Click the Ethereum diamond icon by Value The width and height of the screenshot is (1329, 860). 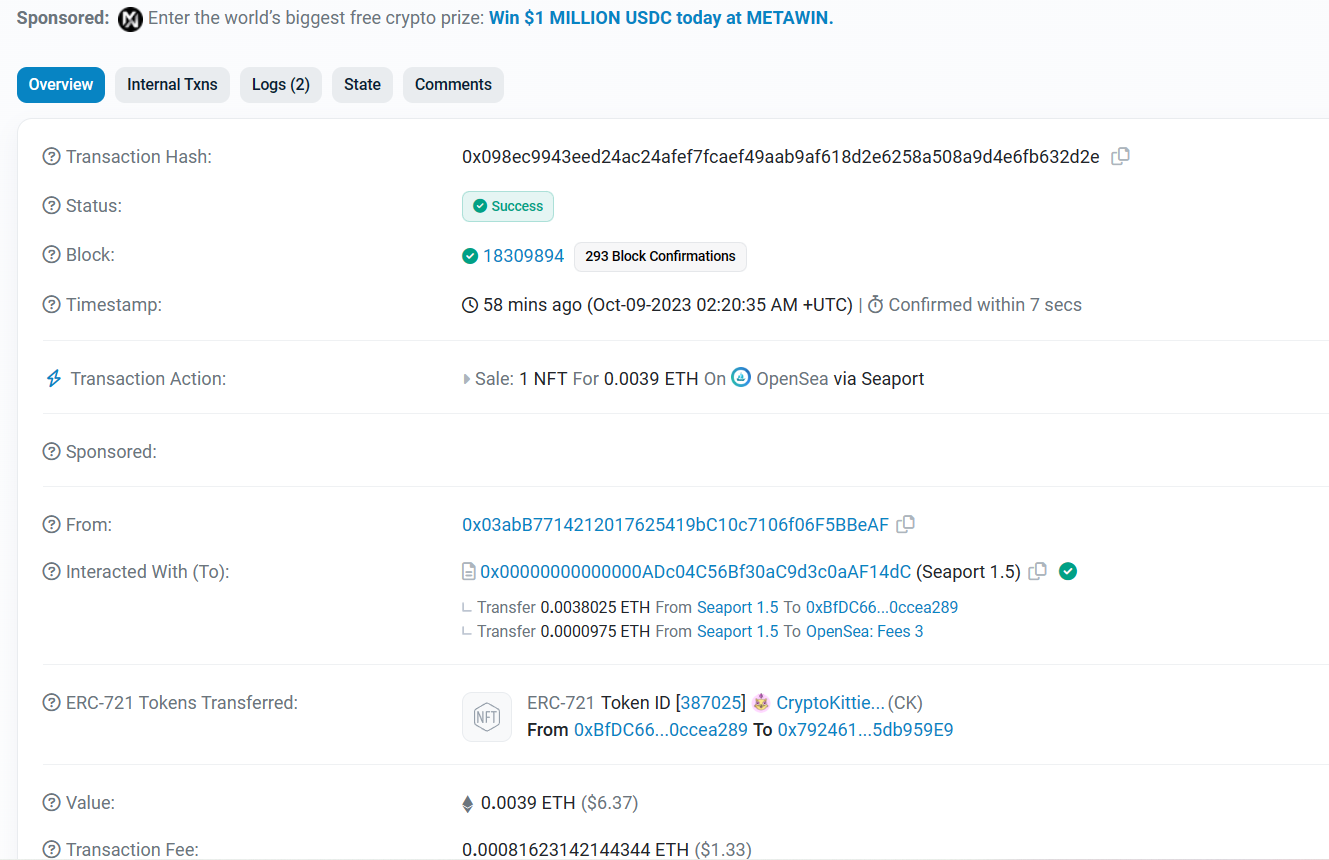click(x=467, y=803)
